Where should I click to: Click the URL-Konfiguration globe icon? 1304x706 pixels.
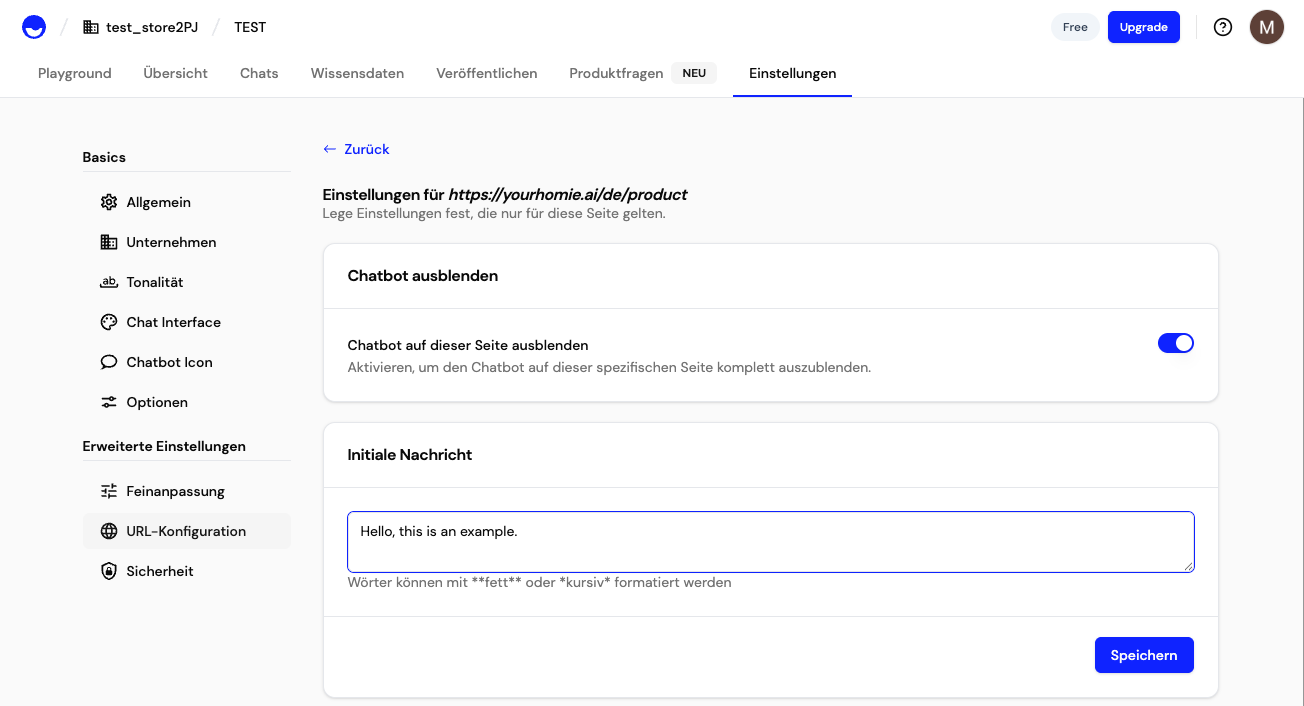pos(109,531)
